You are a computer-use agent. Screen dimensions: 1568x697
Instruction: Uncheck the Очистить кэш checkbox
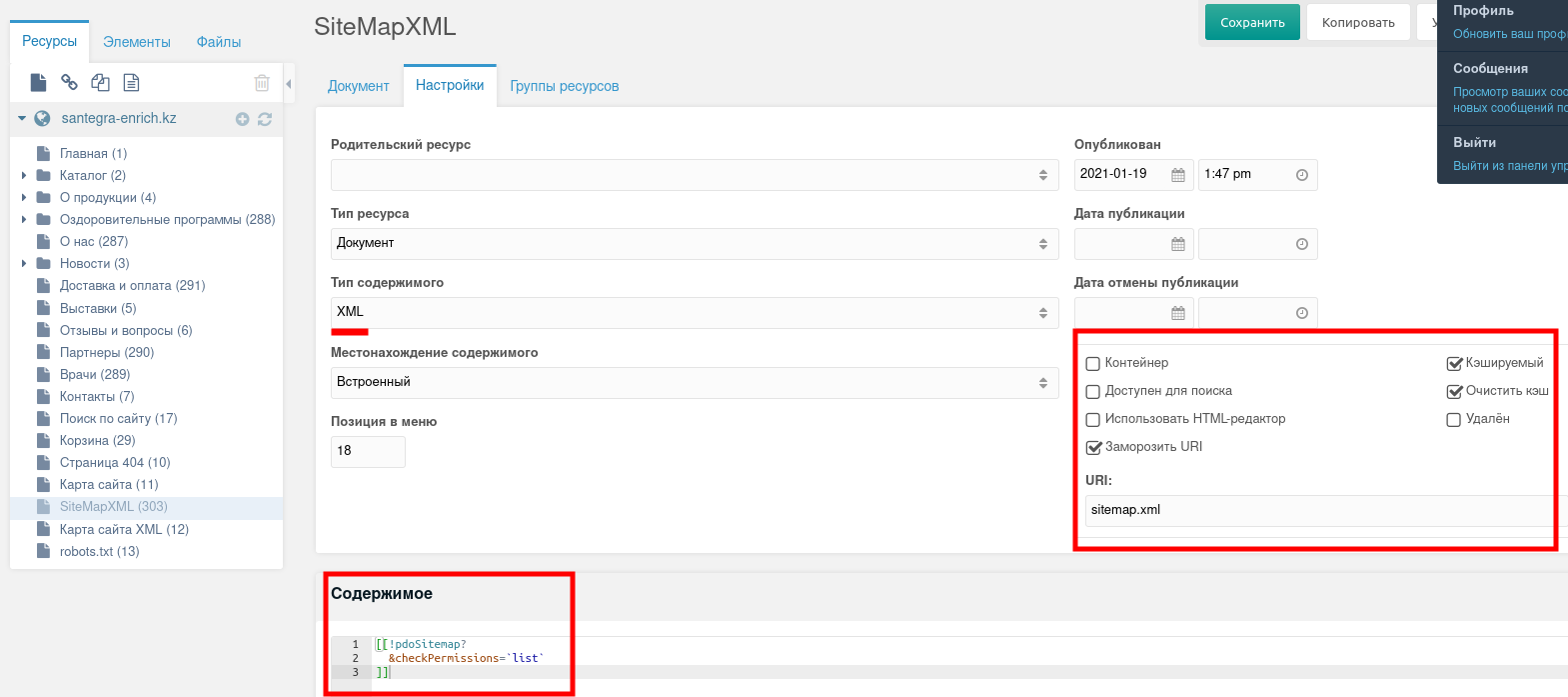point(1454,392)
